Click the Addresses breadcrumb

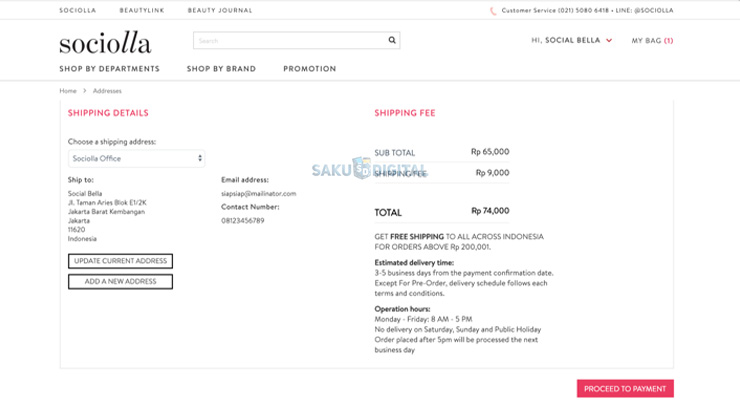(x=107, y=91)
